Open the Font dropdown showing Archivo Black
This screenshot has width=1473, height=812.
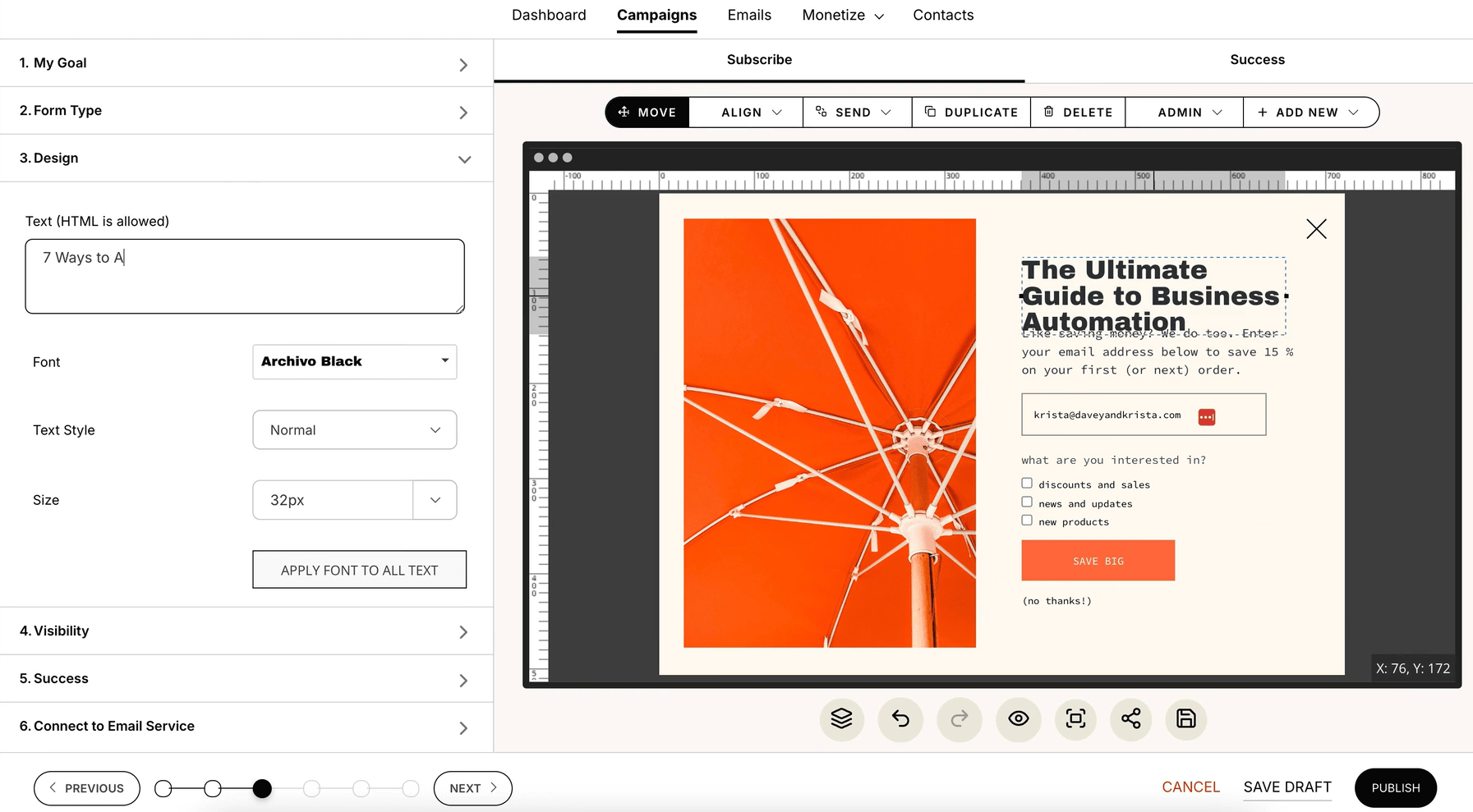354,362
